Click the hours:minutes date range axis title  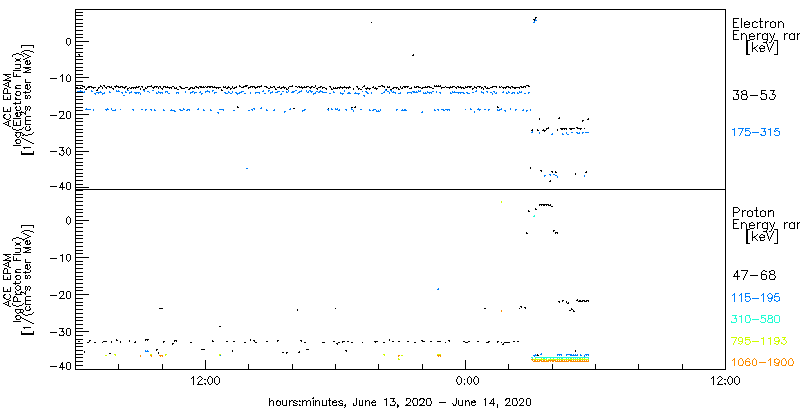click(x=400, y=401)
